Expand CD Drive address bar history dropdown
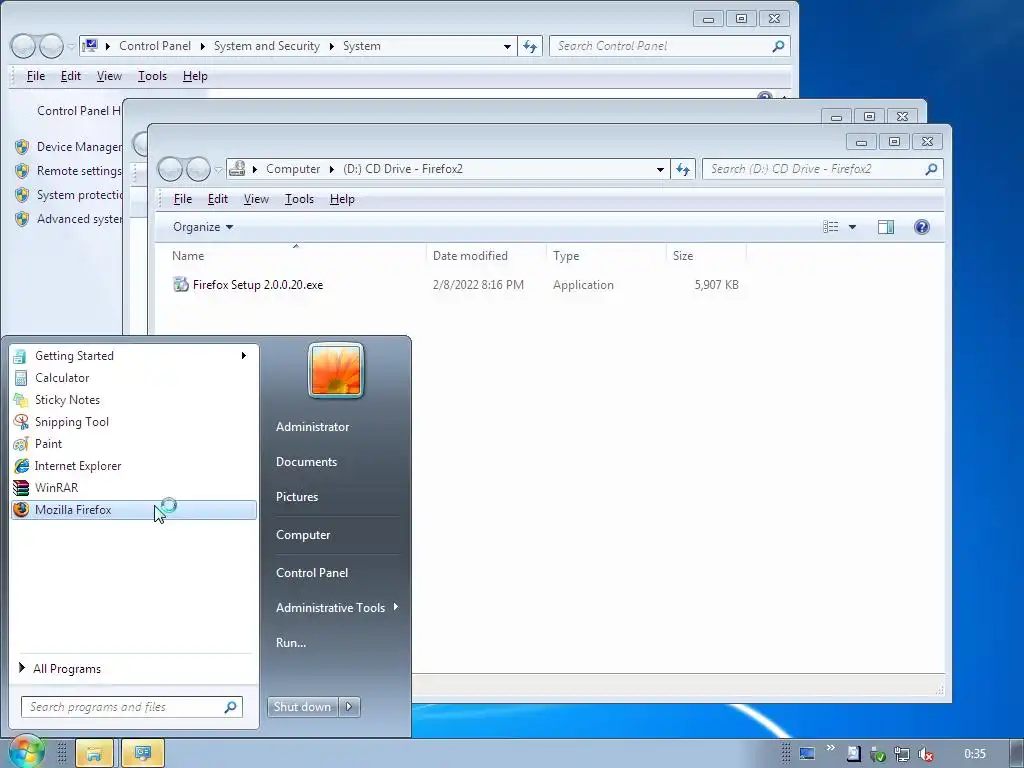 click(x=660, y=170)
